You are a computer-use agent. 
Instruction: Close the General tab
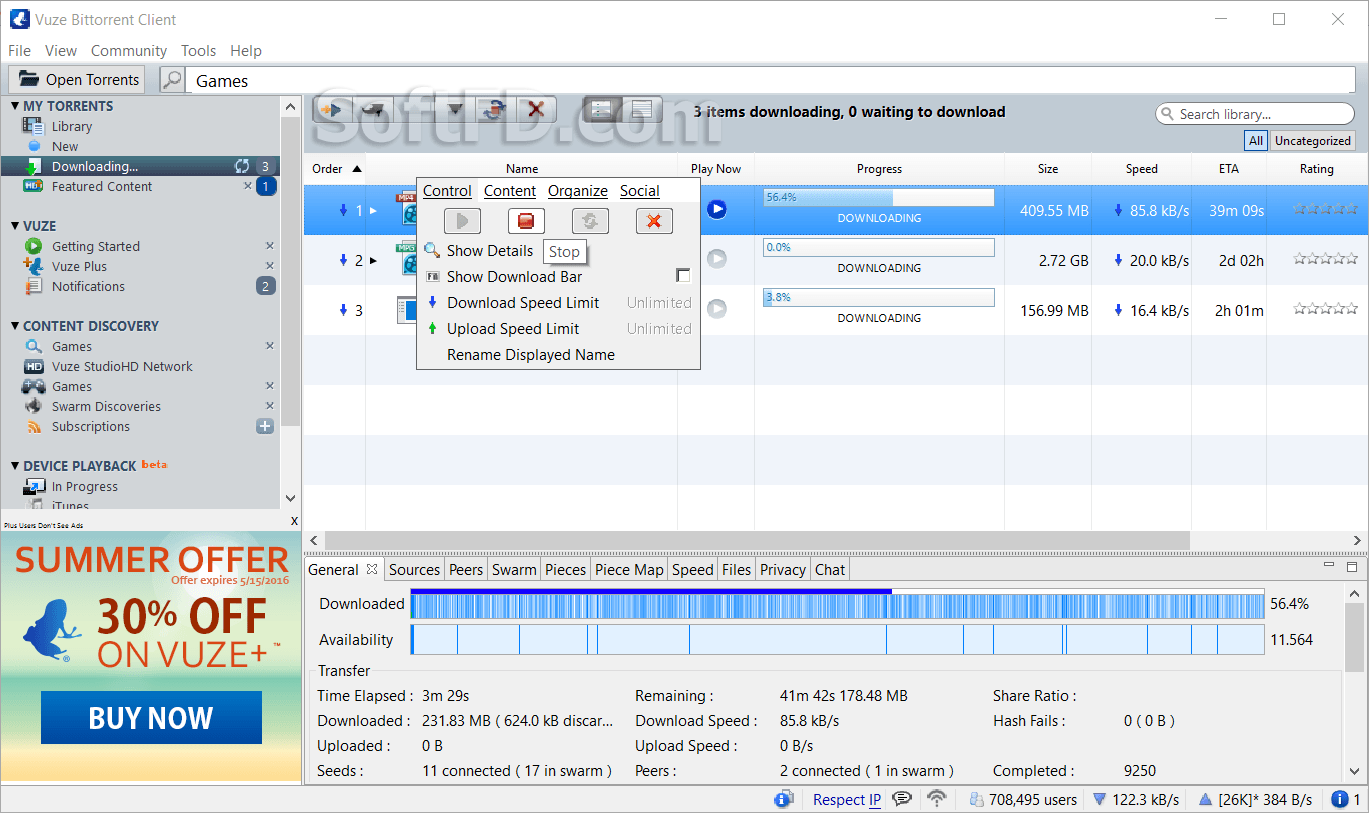tap(372, 569)
